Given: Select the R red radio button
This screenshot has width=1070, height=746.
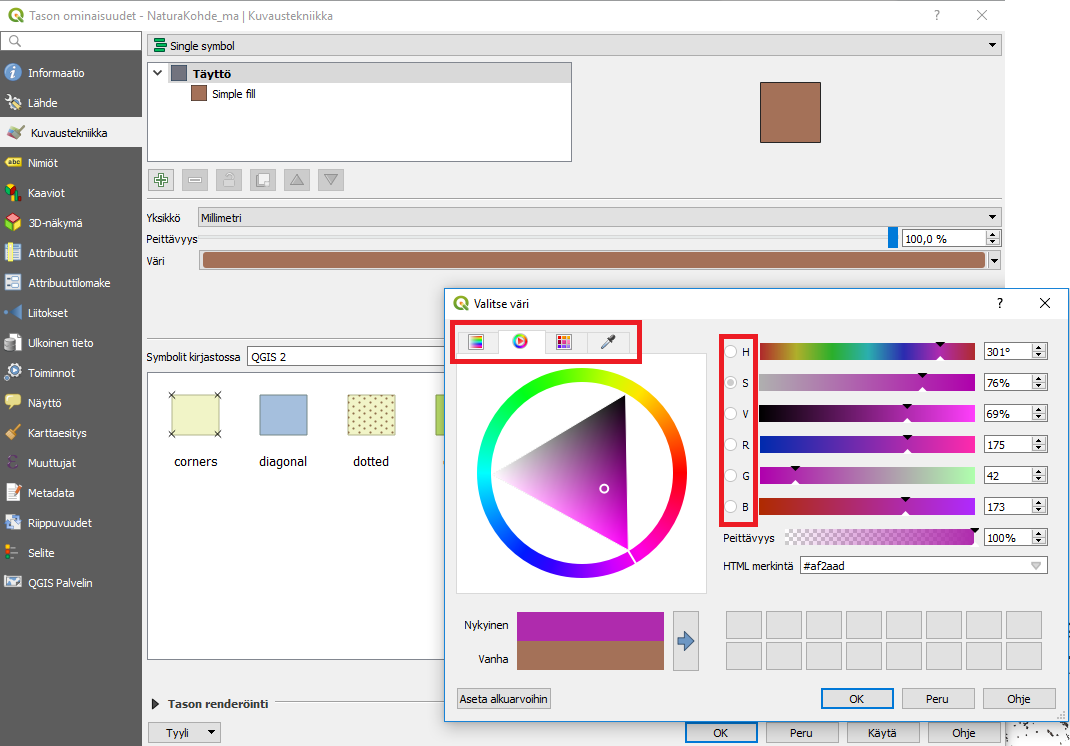Looking at the screenshot, I should tap(731, 445).
